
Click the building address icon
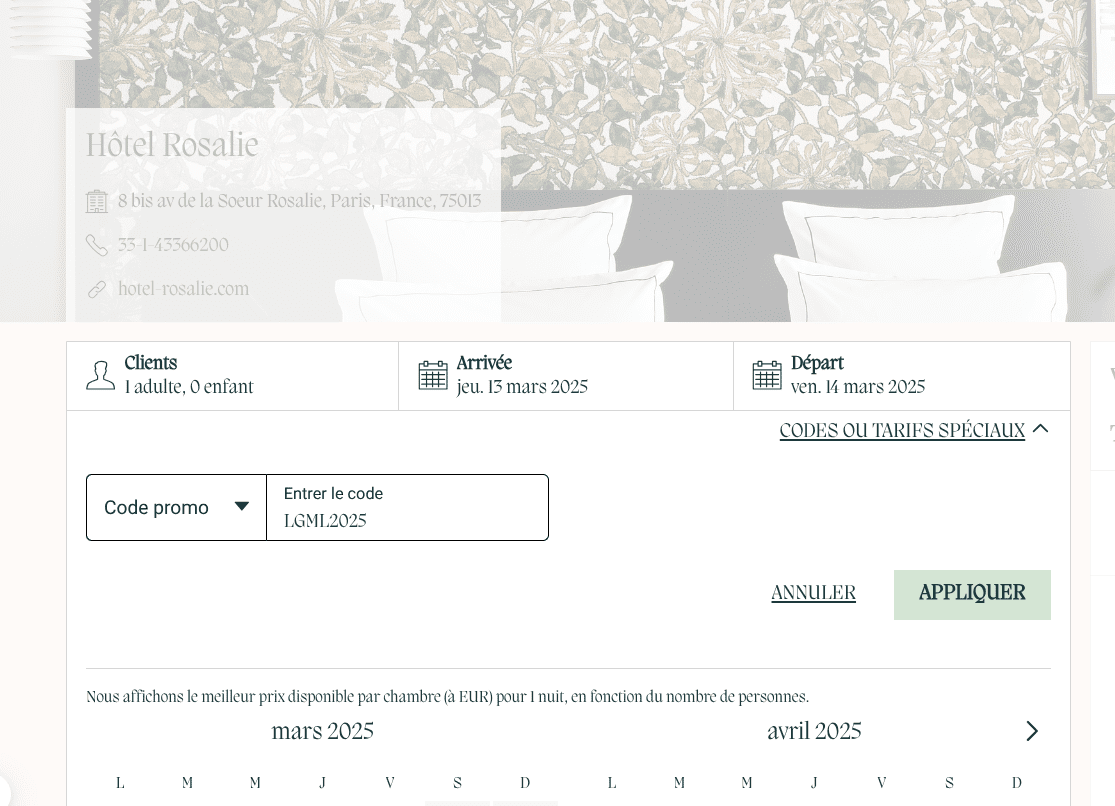point(96,202)
